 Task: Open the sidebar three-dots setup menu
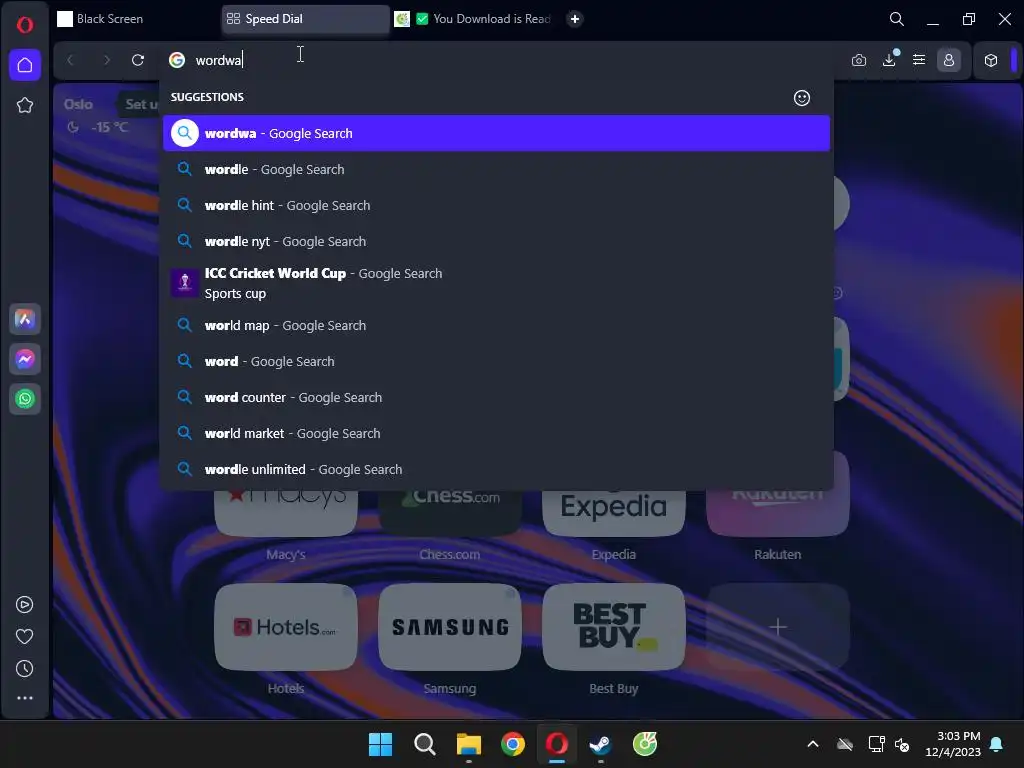(24, 698)
